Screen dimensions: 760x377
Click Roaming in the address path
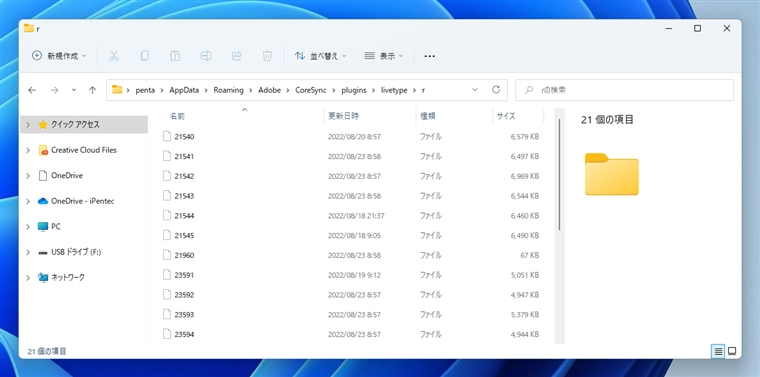point(228,90)
